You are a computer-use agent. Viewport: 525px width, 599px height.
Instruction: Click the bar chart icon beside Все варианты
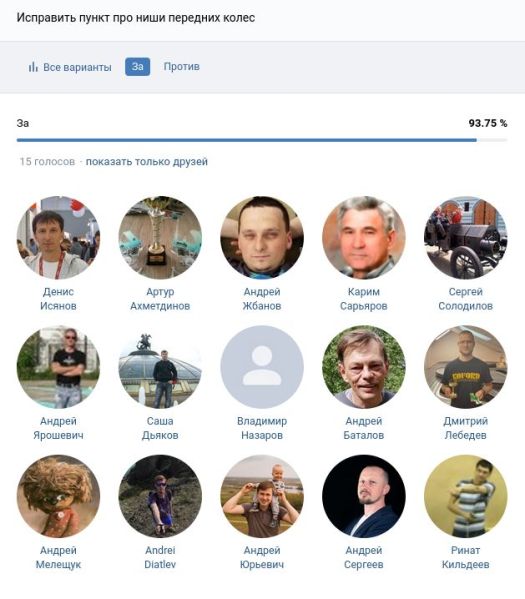pos(33,67)
